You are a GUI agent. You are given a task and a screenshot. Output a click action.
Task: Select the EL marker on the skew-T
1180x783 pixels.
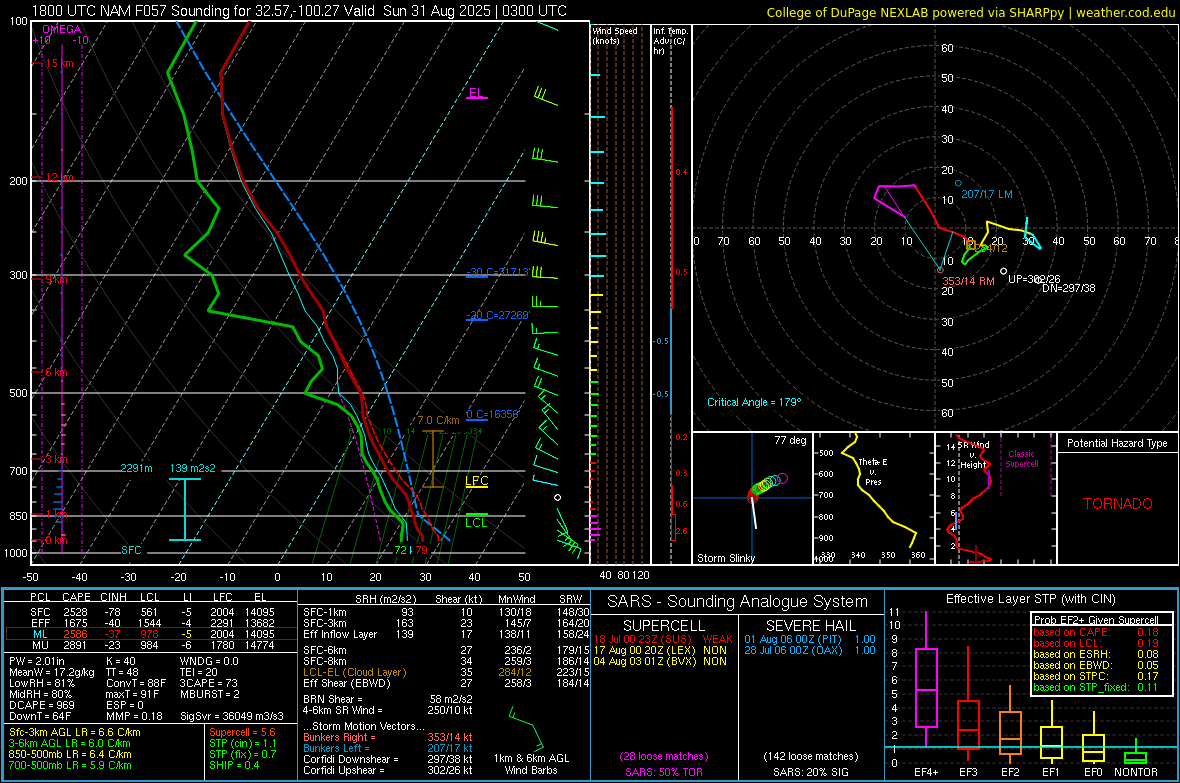tap(476, 93)
